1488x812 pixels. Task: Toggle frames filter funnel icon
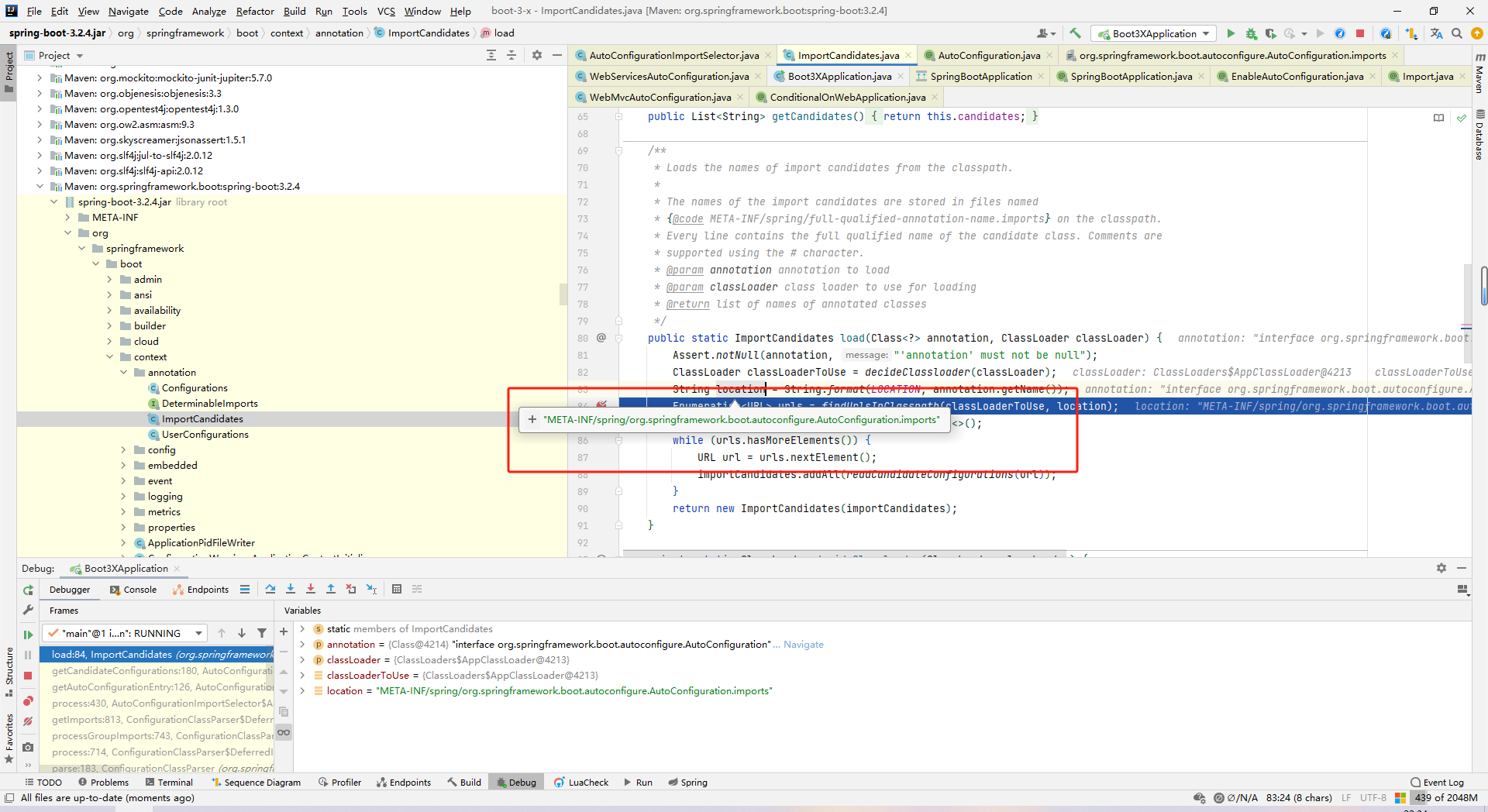(262, 633)
